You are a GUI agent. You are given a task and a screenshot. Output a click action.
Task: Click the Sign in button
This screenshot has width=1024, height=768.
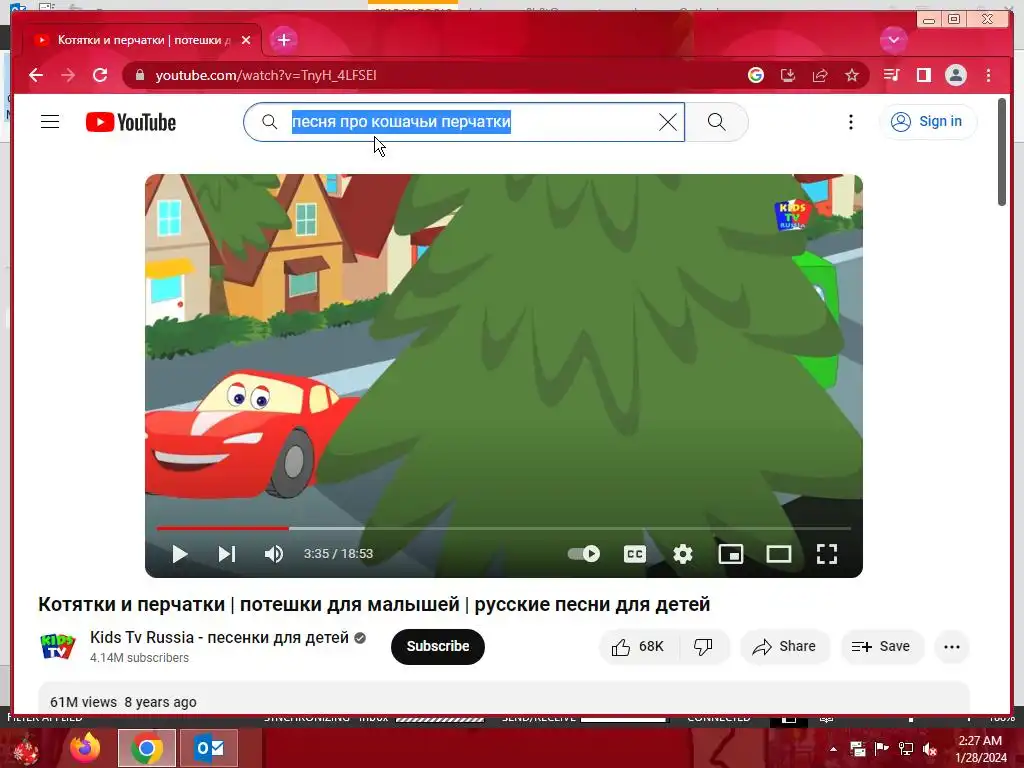click(928, 121)
